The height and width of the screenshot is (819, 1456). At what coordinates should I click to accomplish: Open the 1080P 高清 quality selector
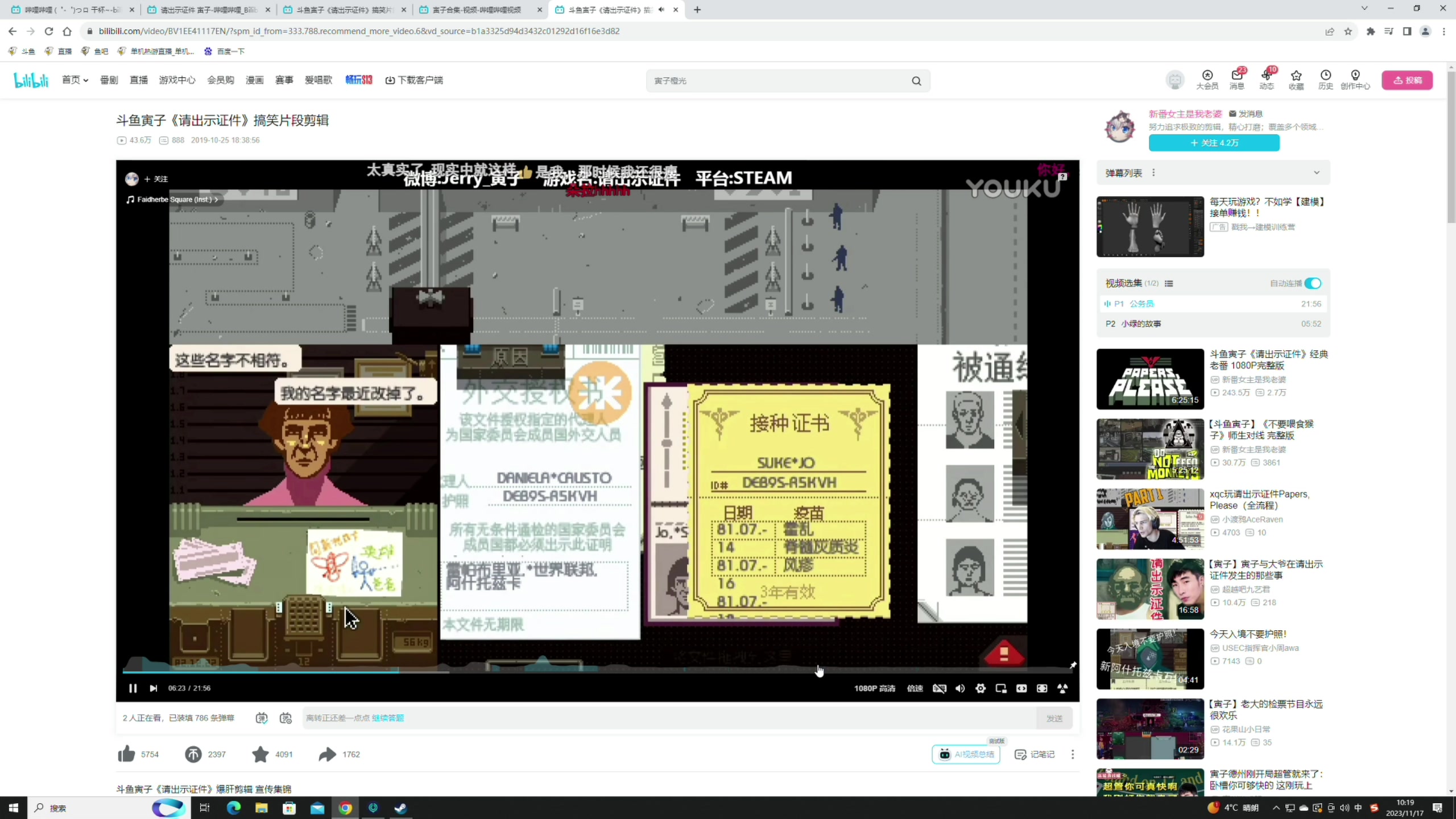point(875,688)
